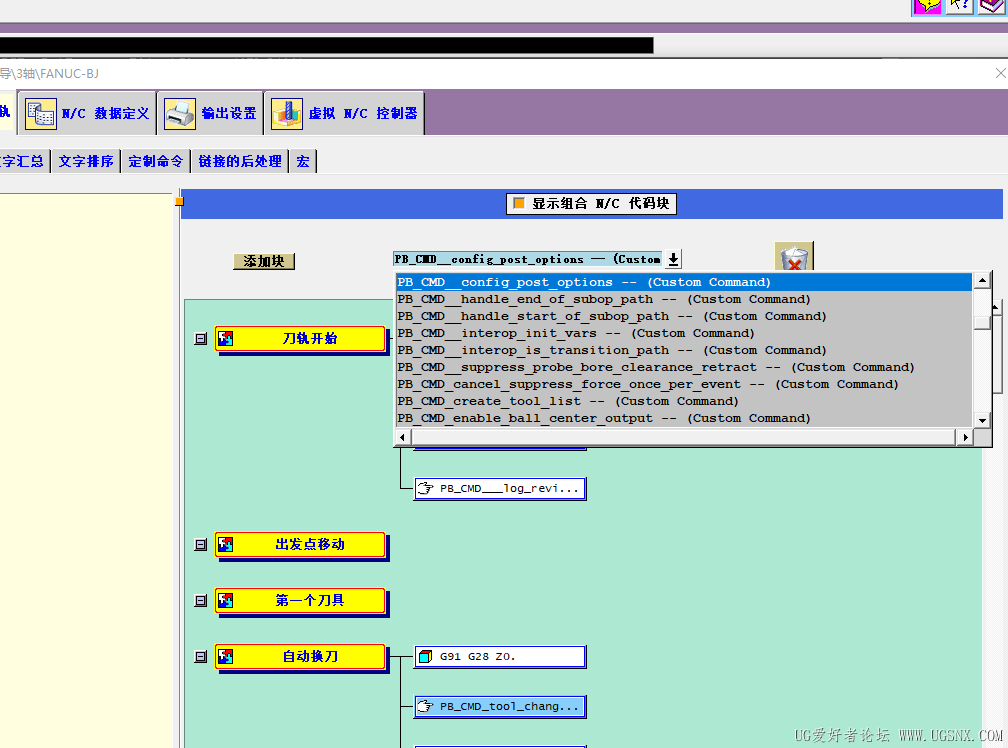Open the 虚拟 N/C 控制器 tab

click(x=345, y=113)
